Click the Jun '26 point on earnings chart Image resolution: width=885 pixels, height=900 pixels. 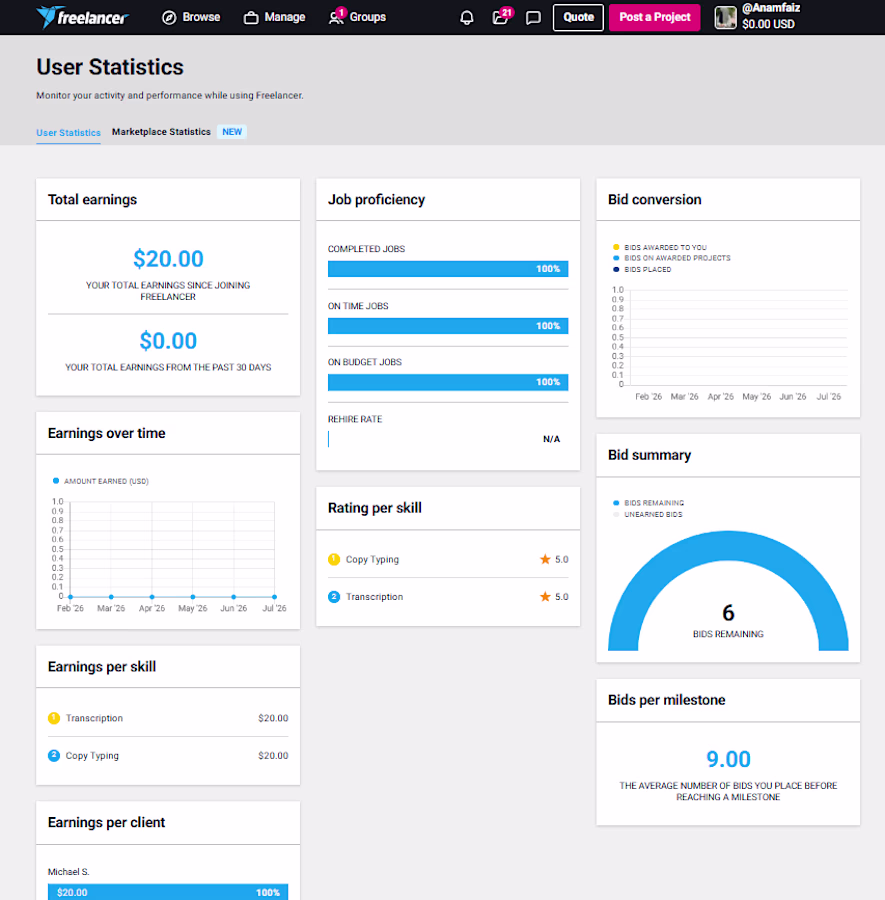tap(234, 597)
